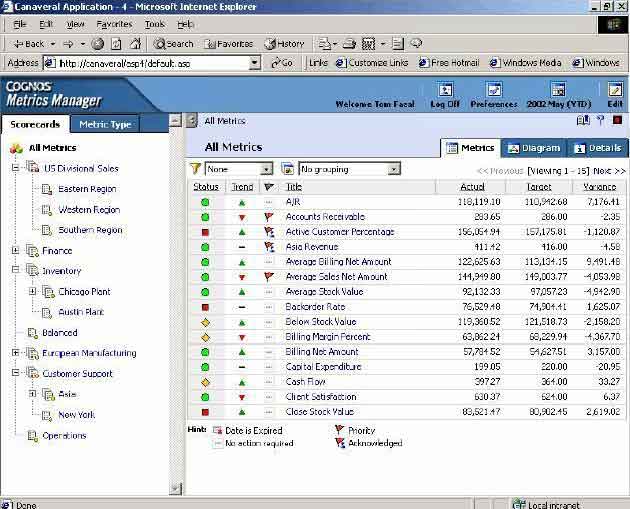
Task: Click the filter funnel icon
Action: pyautogui.click(x=196, y=169)
